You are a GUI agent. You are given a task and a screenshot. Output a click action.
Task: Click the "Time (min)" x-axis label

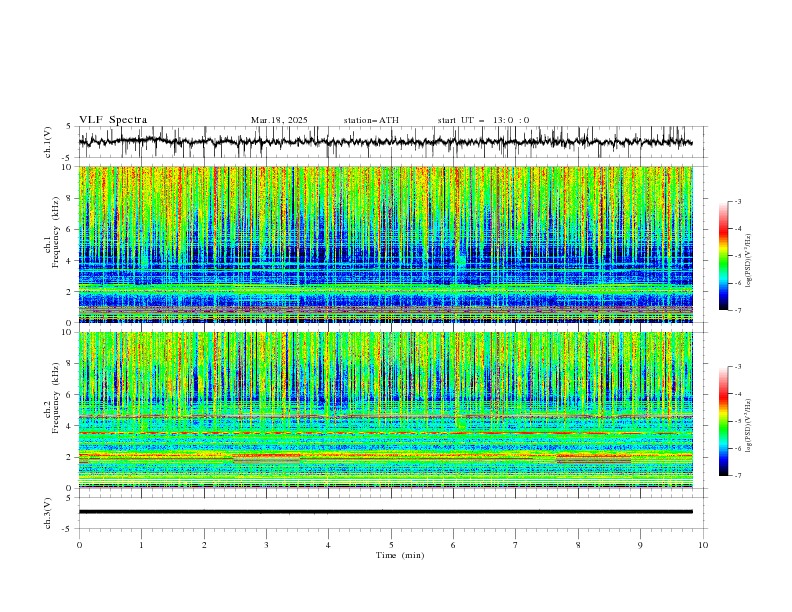click(400, 555)
